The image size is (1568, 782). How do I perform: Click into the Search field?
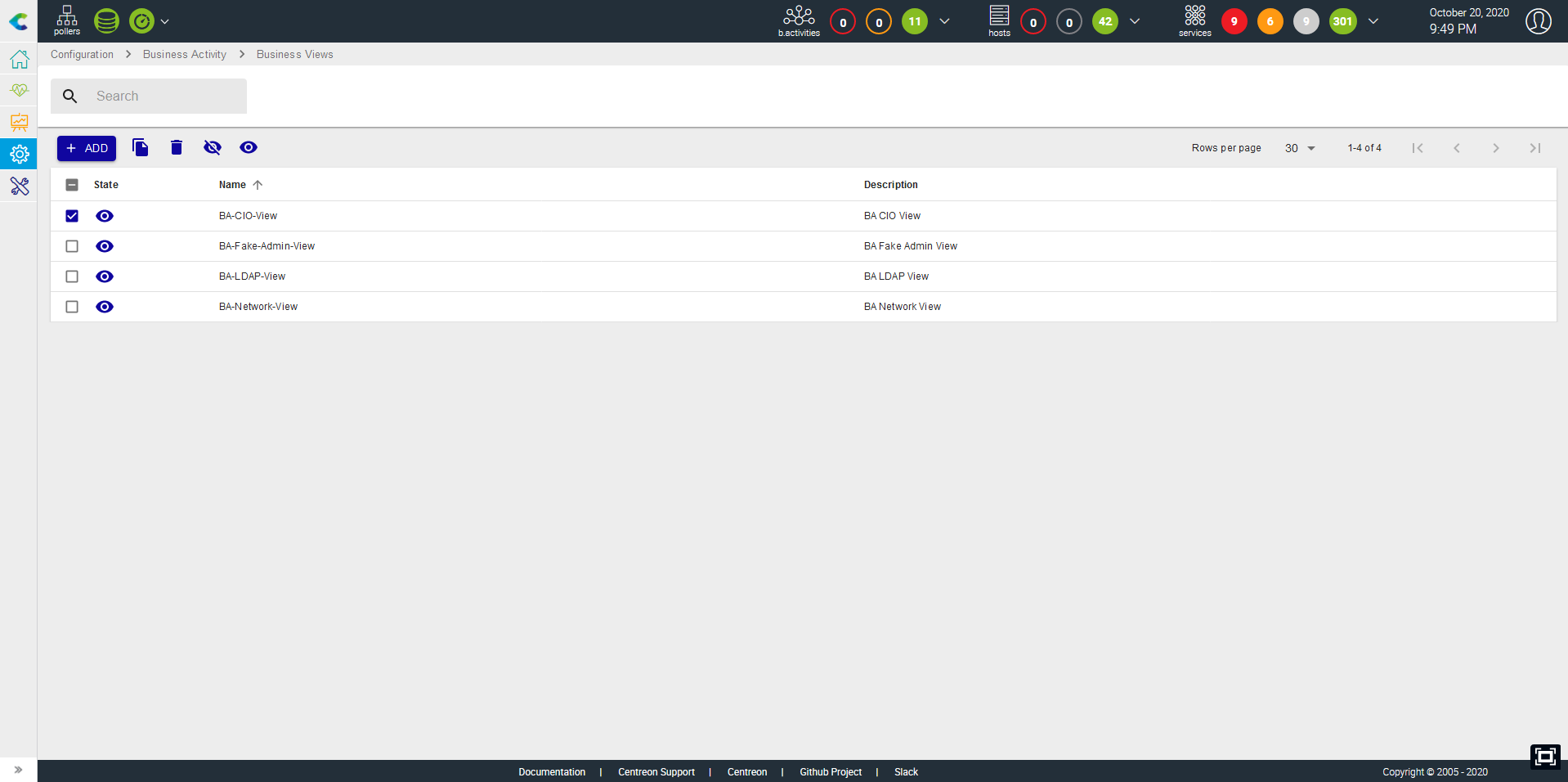(164, 97)
